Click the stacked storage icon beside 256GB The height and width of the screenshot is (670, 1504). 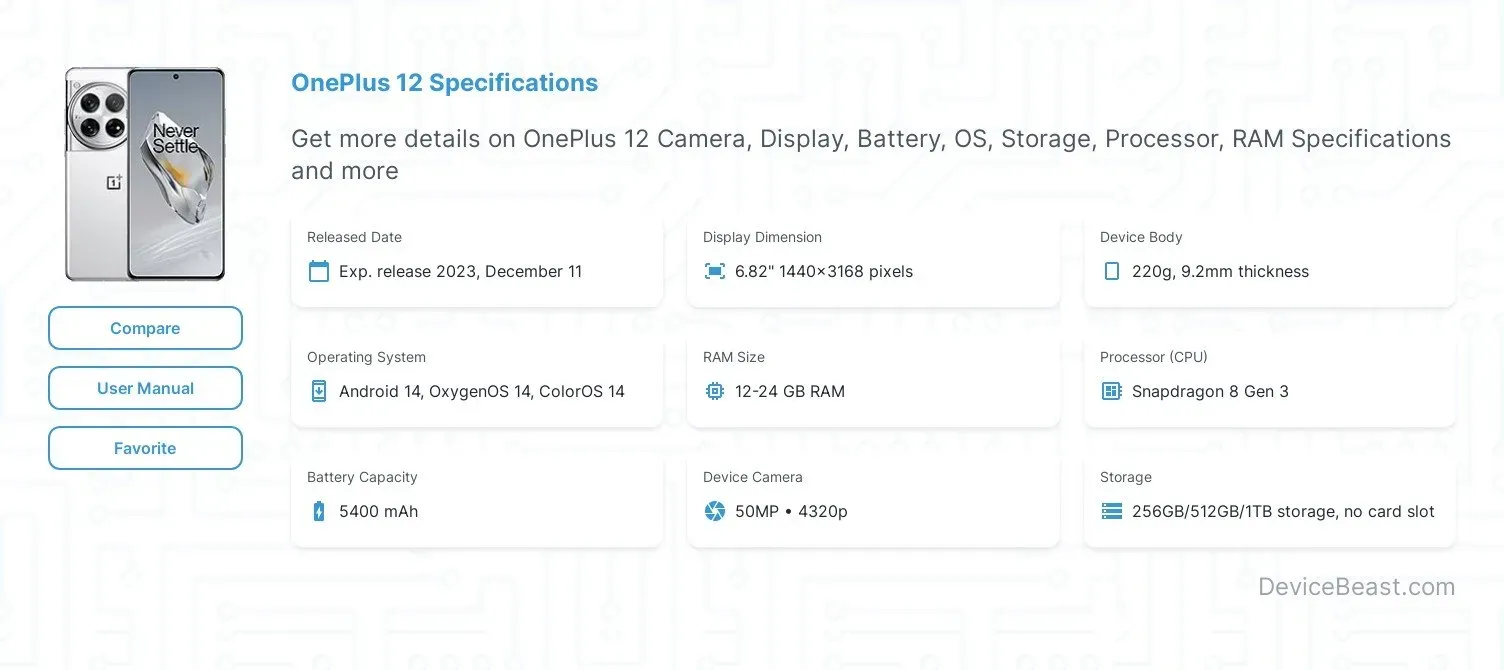(1111, 511)
